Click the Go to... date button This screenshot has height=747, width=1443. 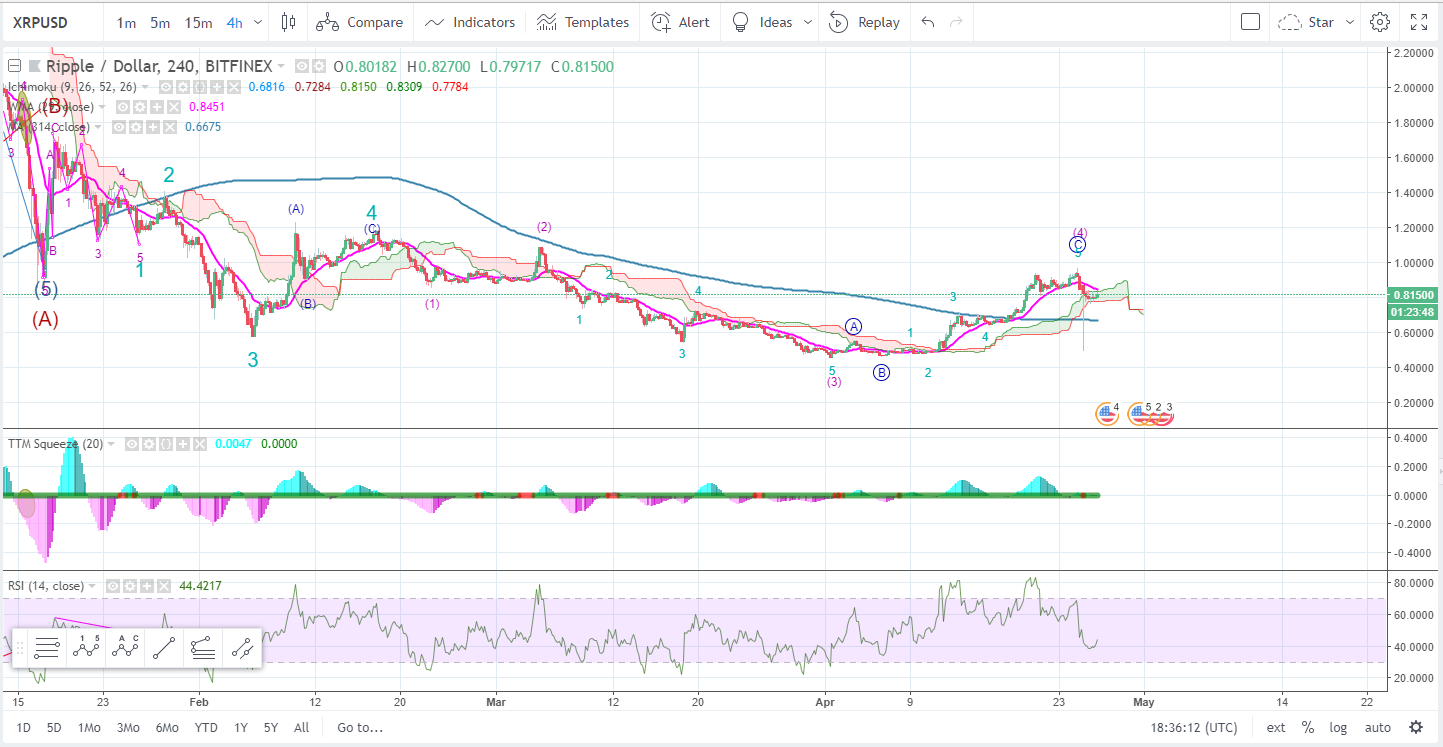click(360, 727)
